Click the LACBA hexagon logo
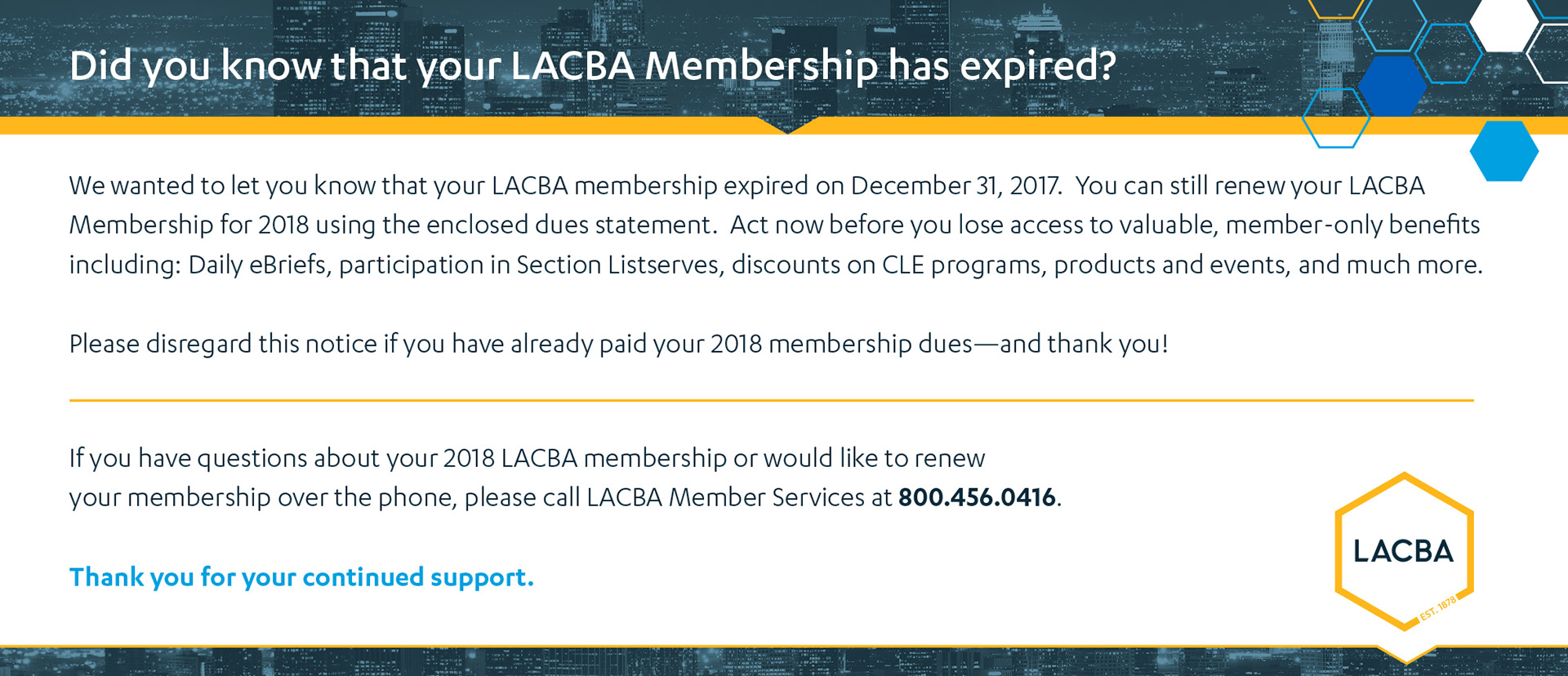Screen dimensions: 1568x676 tap(1403, 551)
